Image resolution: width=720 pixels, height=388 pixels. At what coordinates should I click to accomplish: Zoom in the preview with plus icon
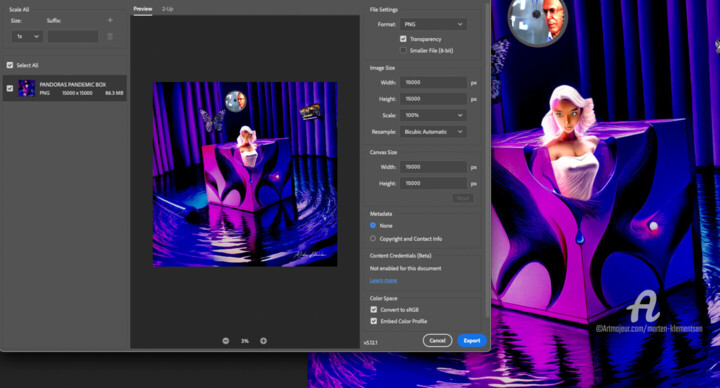point(263,341)
